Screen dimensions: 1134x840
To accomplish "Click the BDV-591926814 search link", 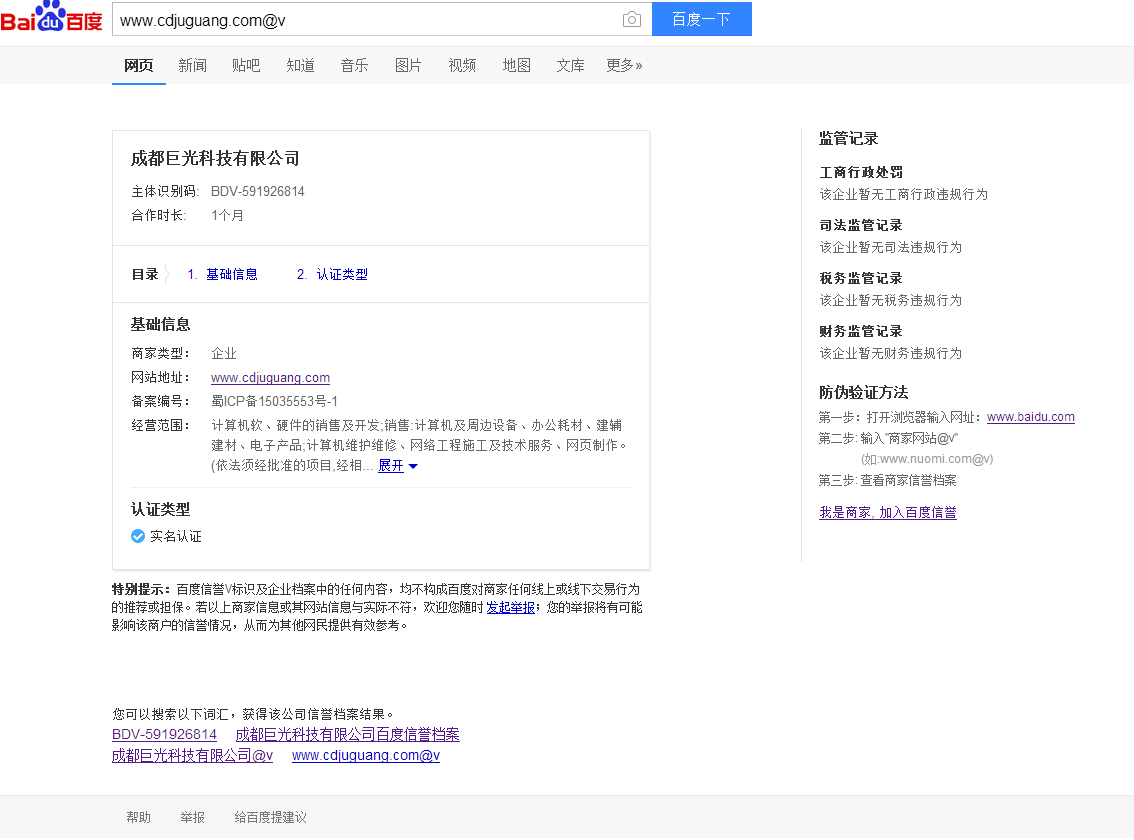I will pyautogui.click(x=164, y=734).
